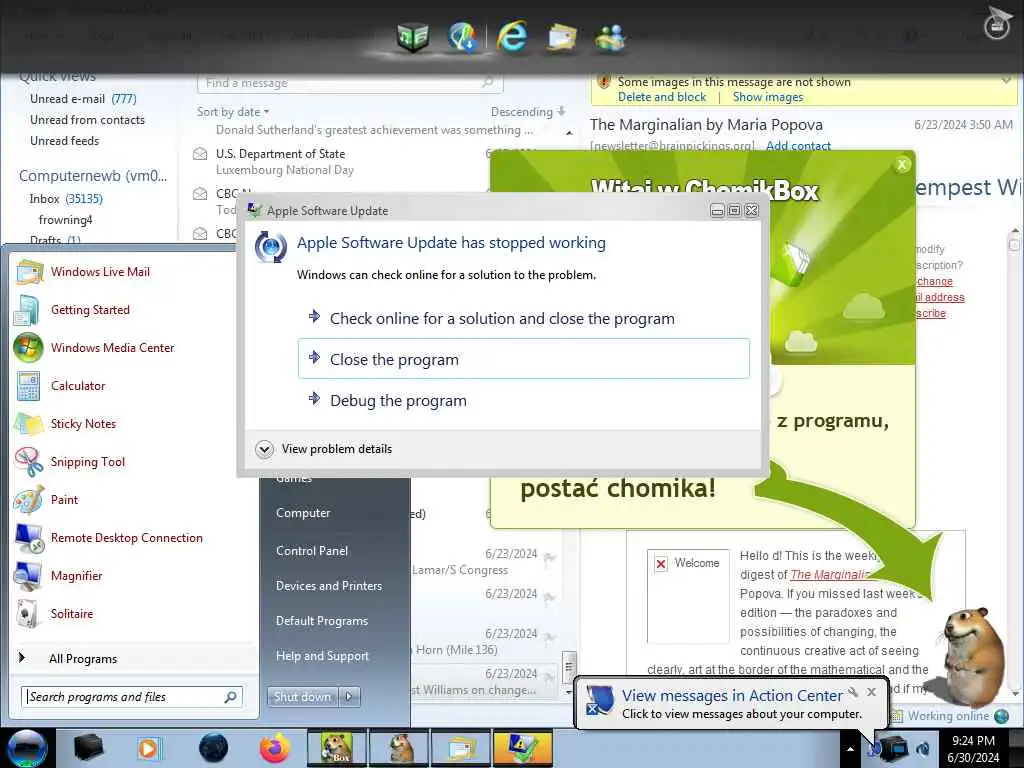Click the Show images link
This screenshot has height=768, width=1024.
click(768, 97)
